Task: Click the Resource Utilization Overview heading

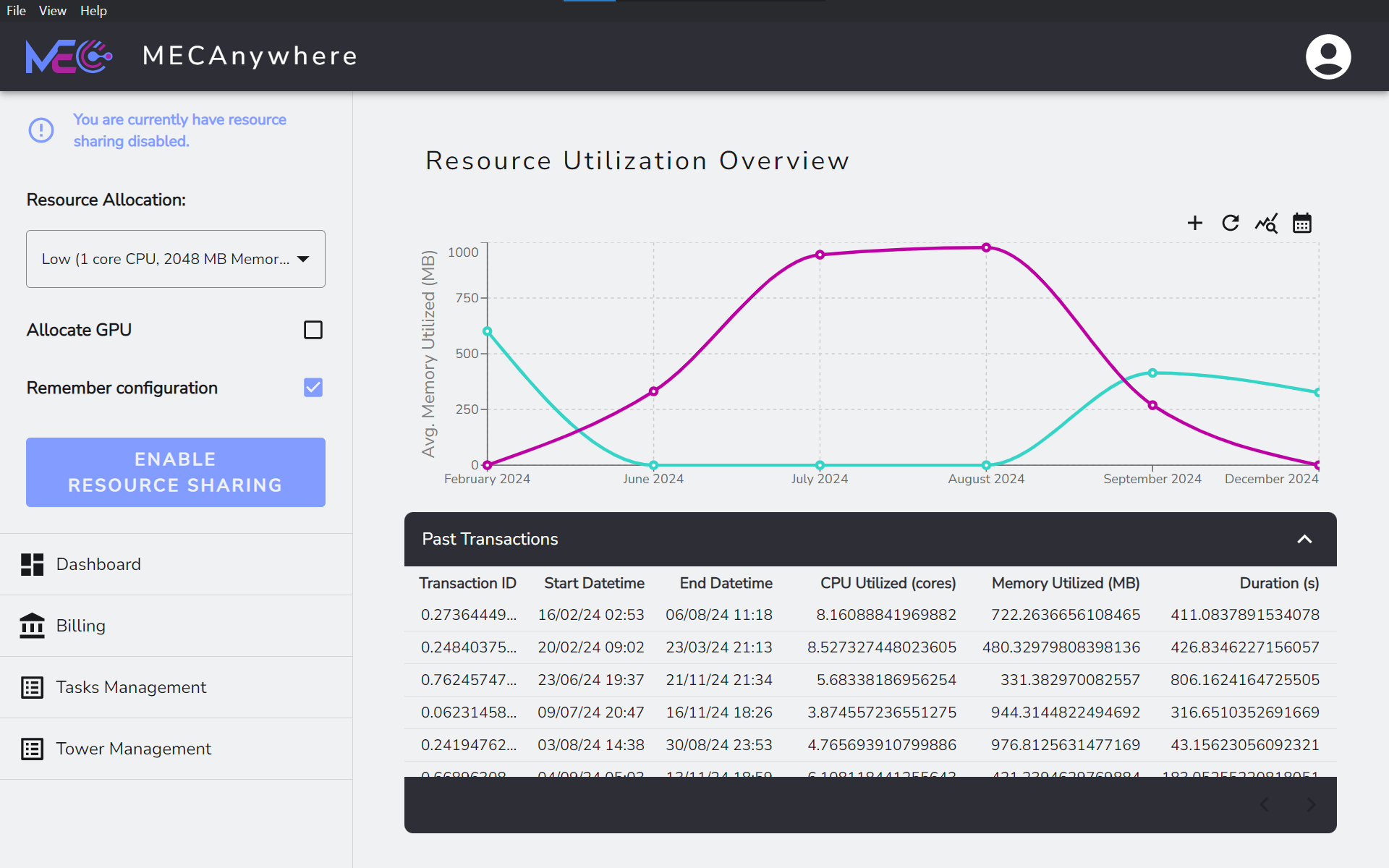Action: pyautogui.click(x=637, y=161)
